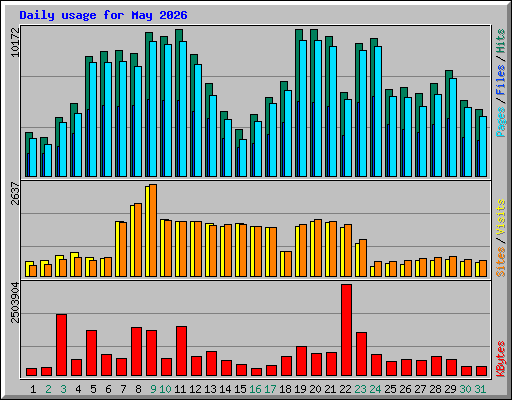Click day label 22 on the x-axis
Viewport: 512px width, 400px height.
click(345, 389)
